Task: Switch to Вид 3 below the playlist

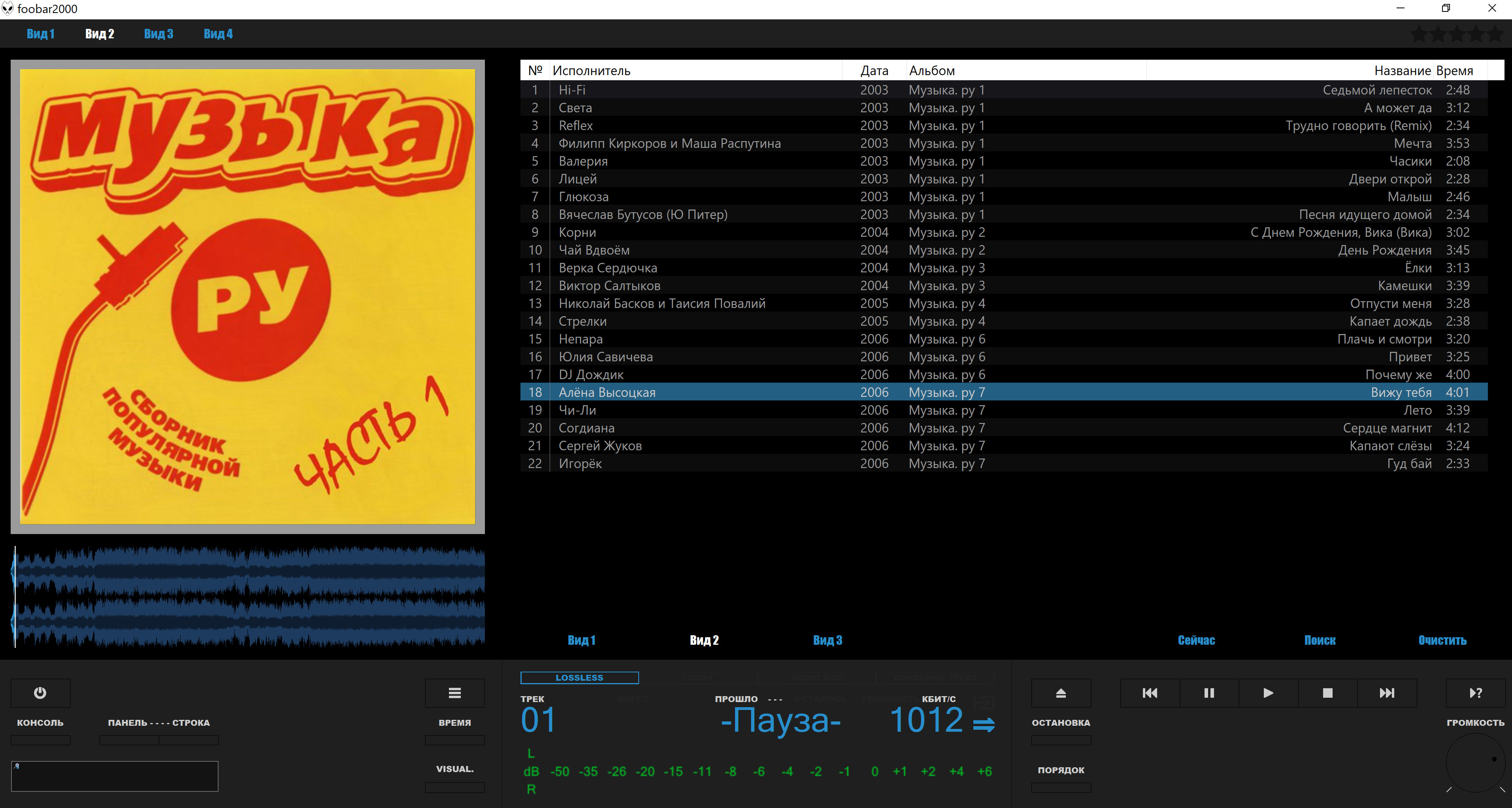Action: pyautogui.click(x=828, y=640)
